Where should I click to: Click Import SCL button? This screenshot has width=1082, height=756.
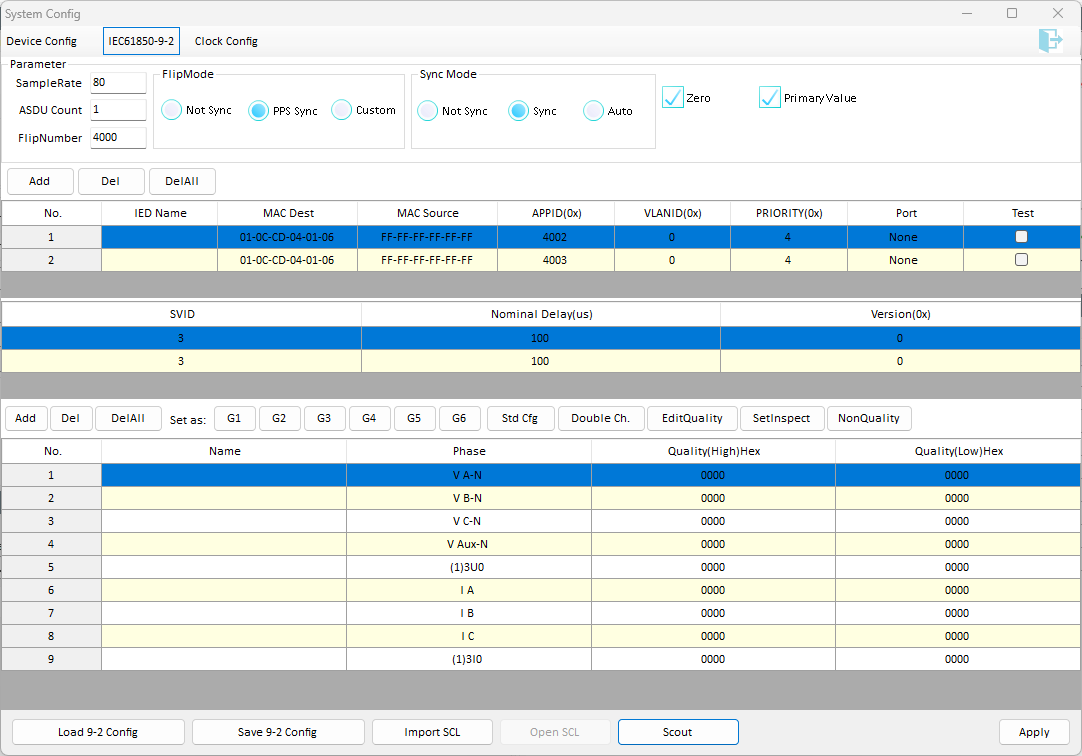pos(432,732)
